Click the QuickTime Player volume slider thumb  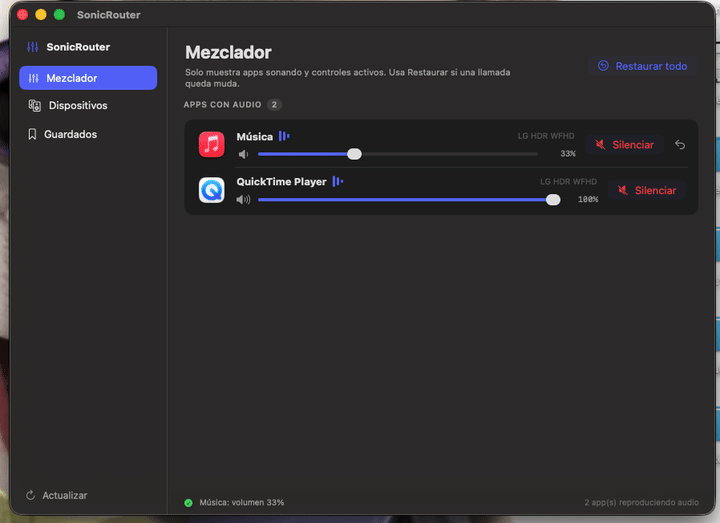tap(553, 199)
